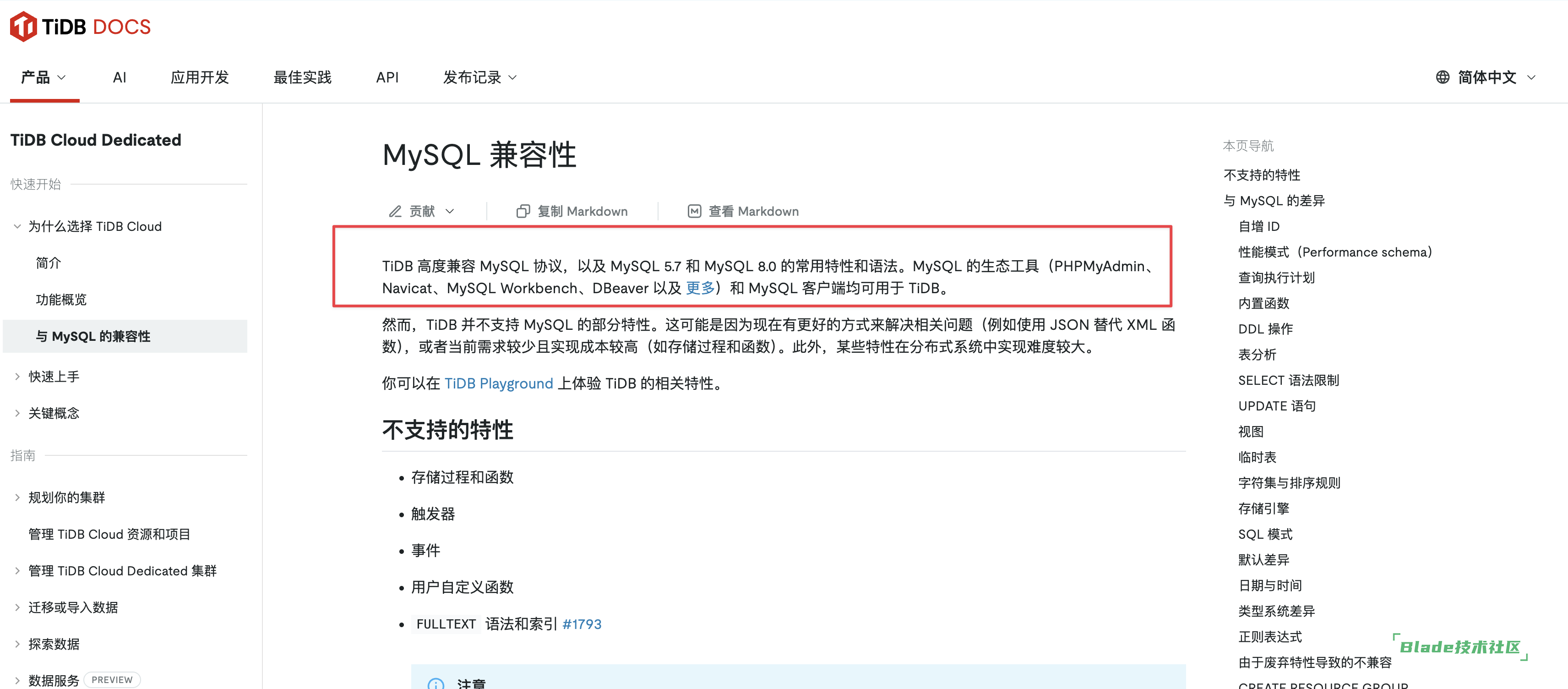Jump to 与 MySQL 的差异 in page nav
This screenshot has width=1568, height=689.
(x=1274, y=201)
